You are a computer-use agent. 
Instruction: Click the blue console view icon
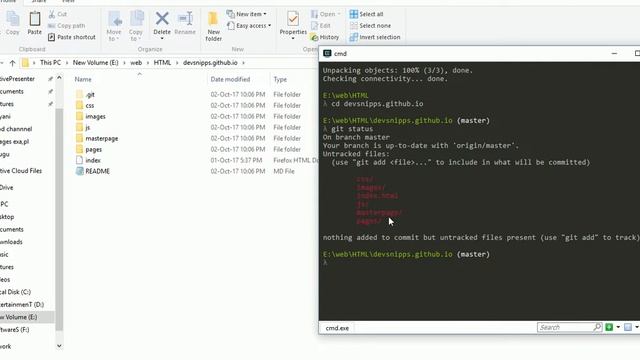point(628,327)
